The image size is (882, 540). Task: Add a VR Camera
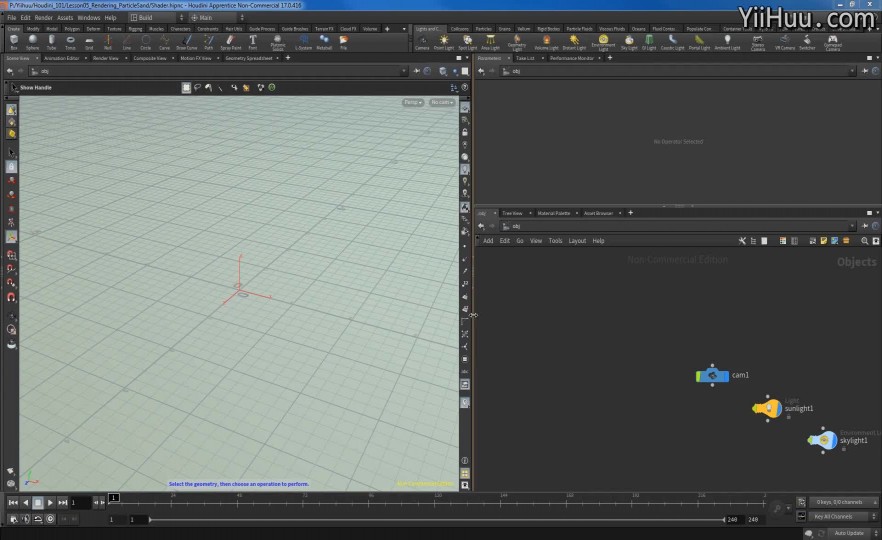[x=785, y=42]
